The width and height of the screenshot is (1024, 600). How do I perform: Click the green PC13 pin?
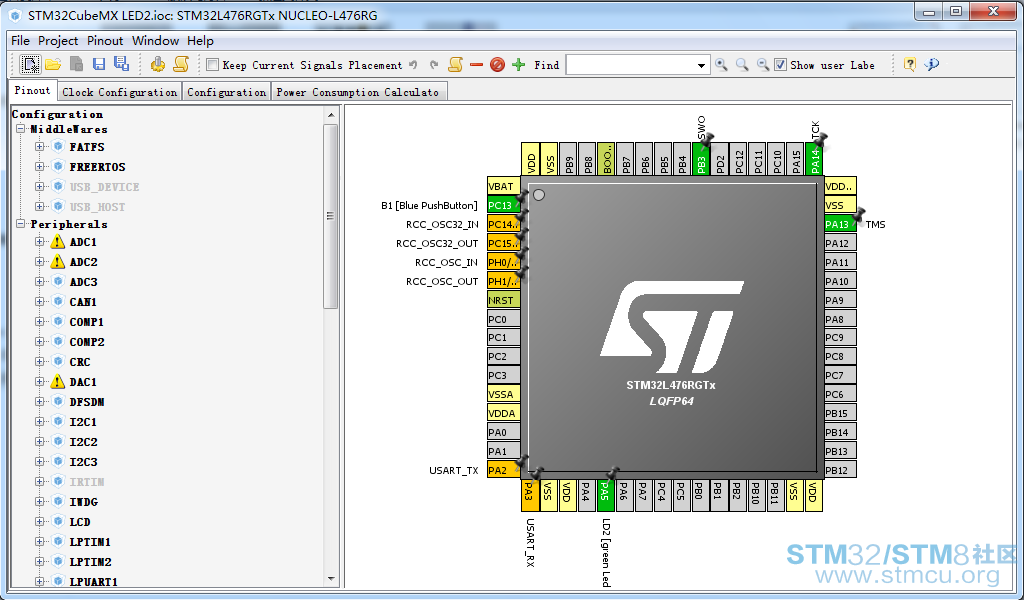504,205
